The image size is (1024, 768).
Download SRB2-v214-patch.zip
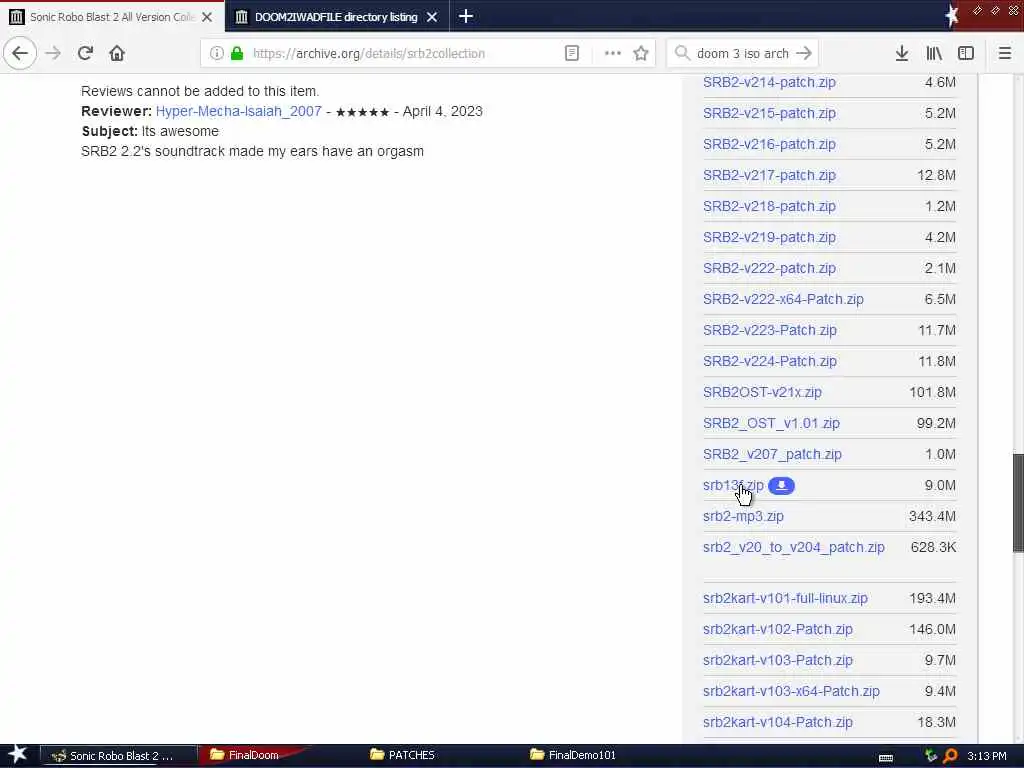[x=769, y=82]
